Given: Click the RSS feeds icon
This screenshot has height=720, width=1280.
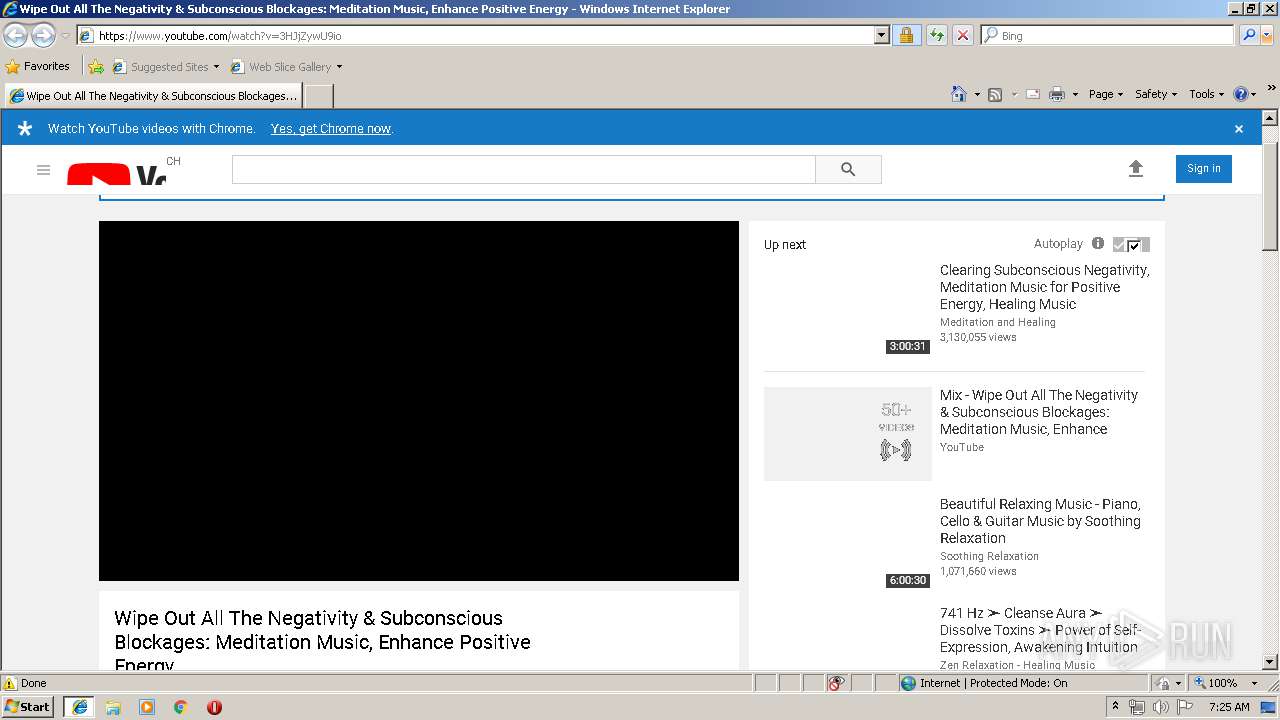Looking at the screenshot, I should [995, 95].
